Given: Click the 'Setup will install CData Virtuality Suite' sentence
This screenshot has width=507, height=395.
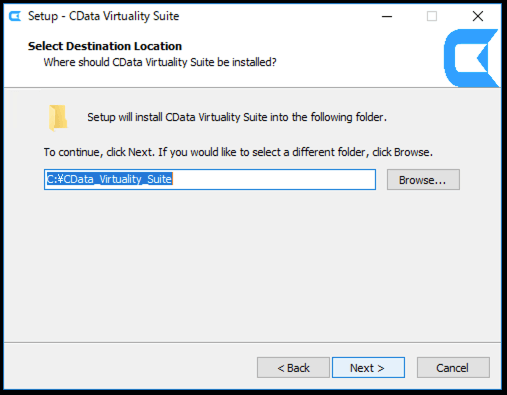Looking at the screenshot, I should [237, 117].
